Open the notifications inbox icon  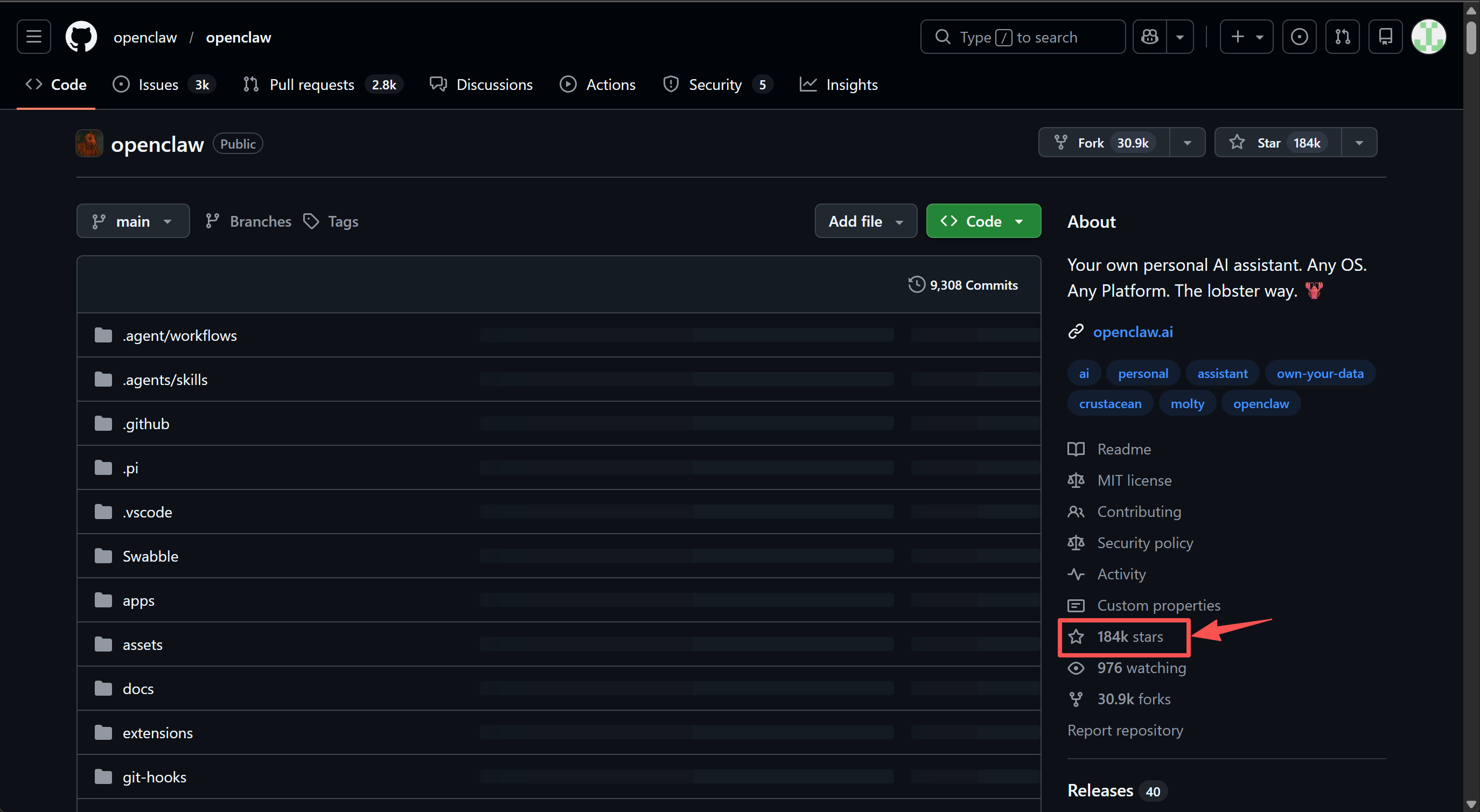tap(1385, 37)
